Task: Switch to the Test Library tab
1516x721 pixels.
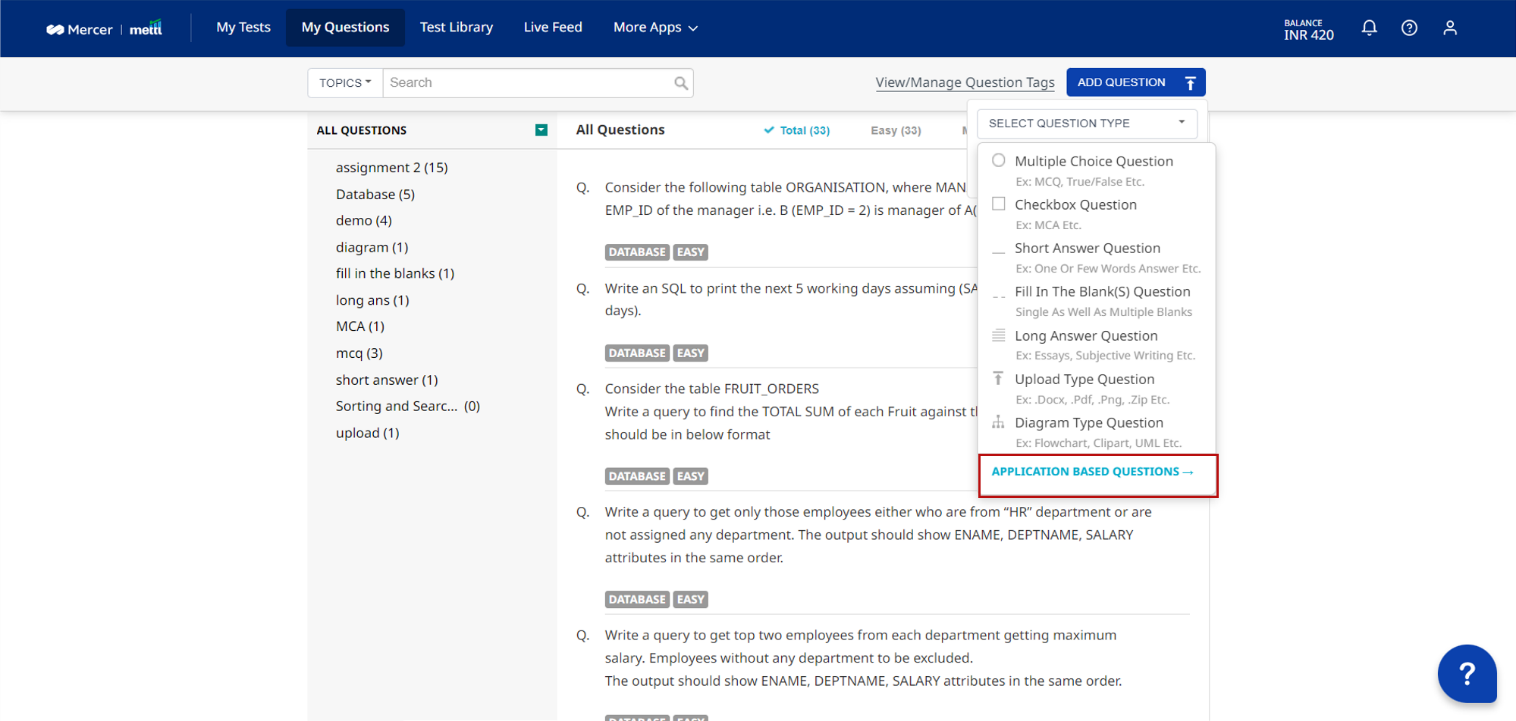Action: tap(456, 28)
